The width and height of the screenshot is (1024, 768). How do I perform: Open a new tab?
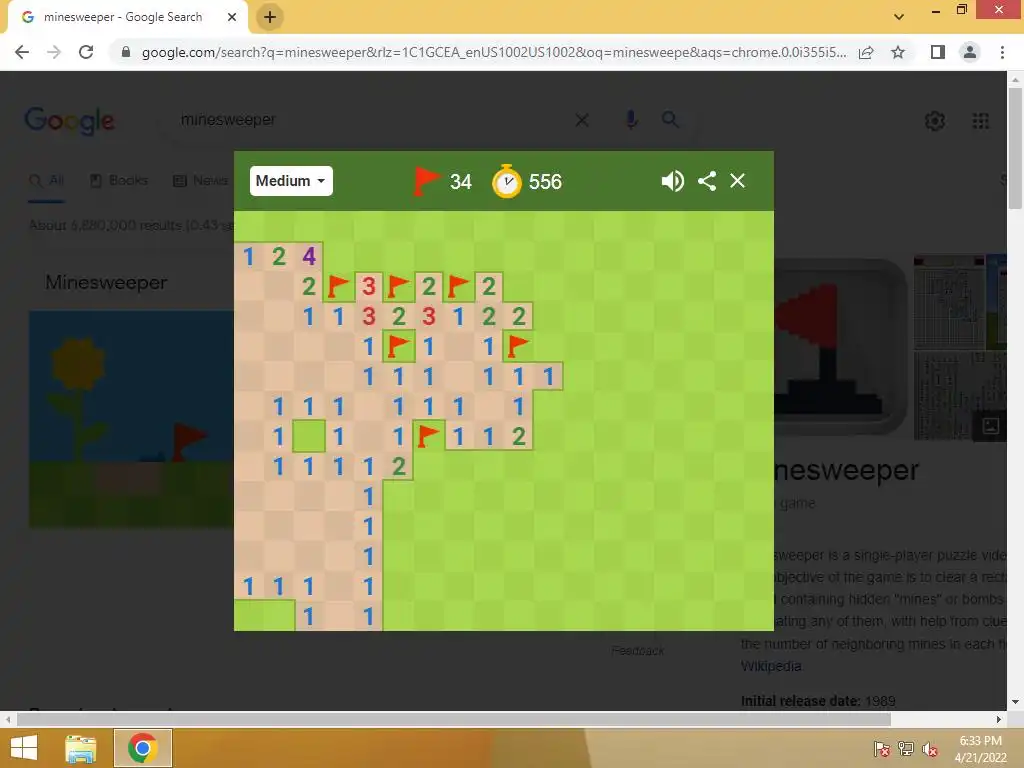(x=270, y=17)
